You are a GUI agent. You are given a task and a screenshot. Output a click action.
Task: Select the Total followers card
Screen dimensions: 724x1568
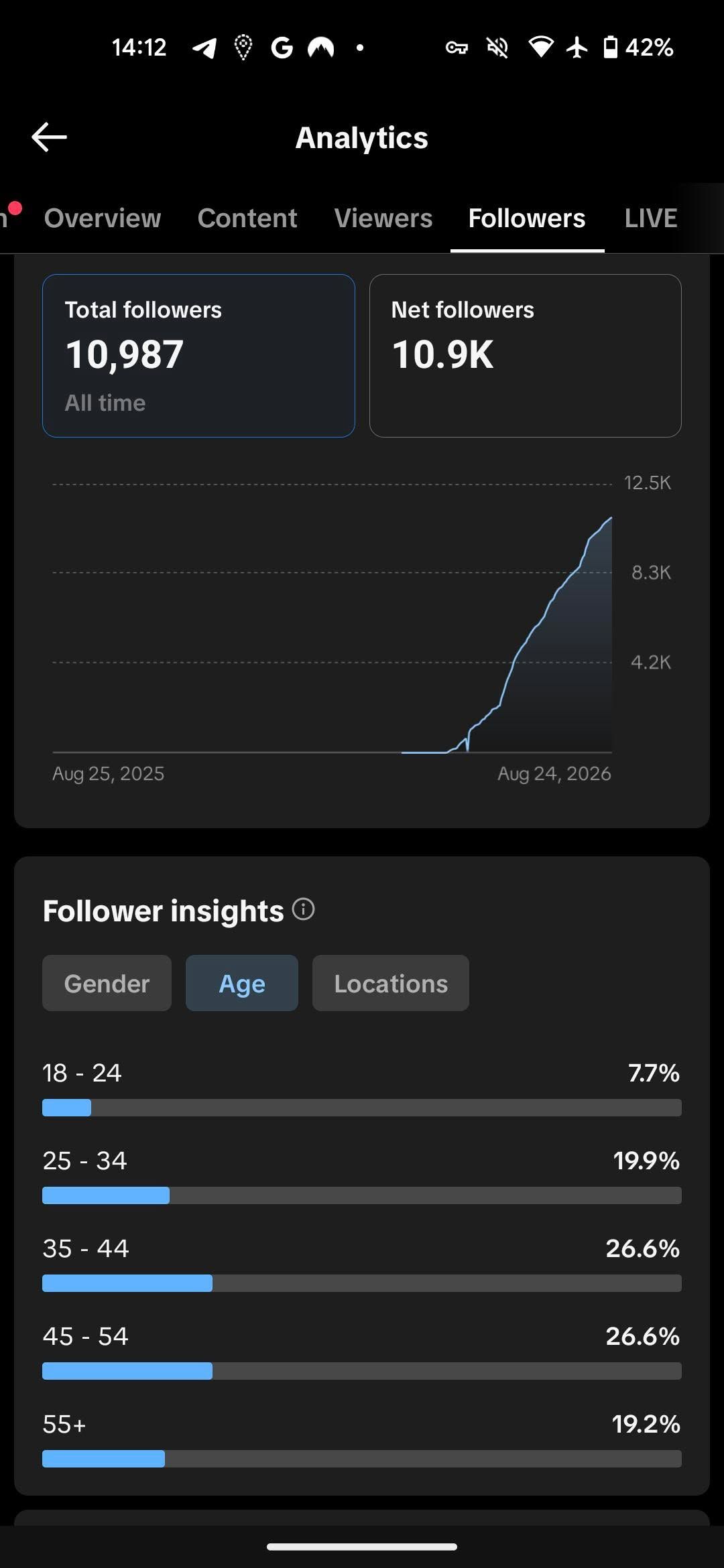click(x=198, y=356)
